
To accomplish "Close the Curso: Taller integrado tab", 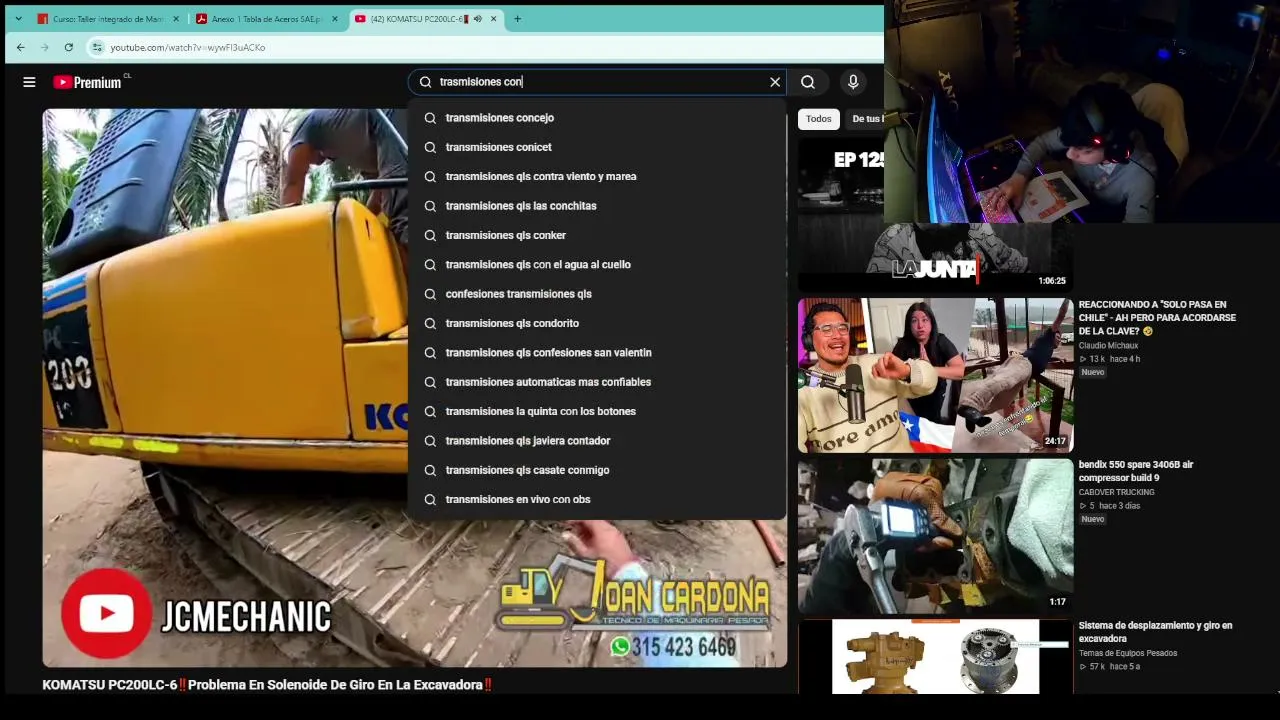I will click(x=176, y=18).
